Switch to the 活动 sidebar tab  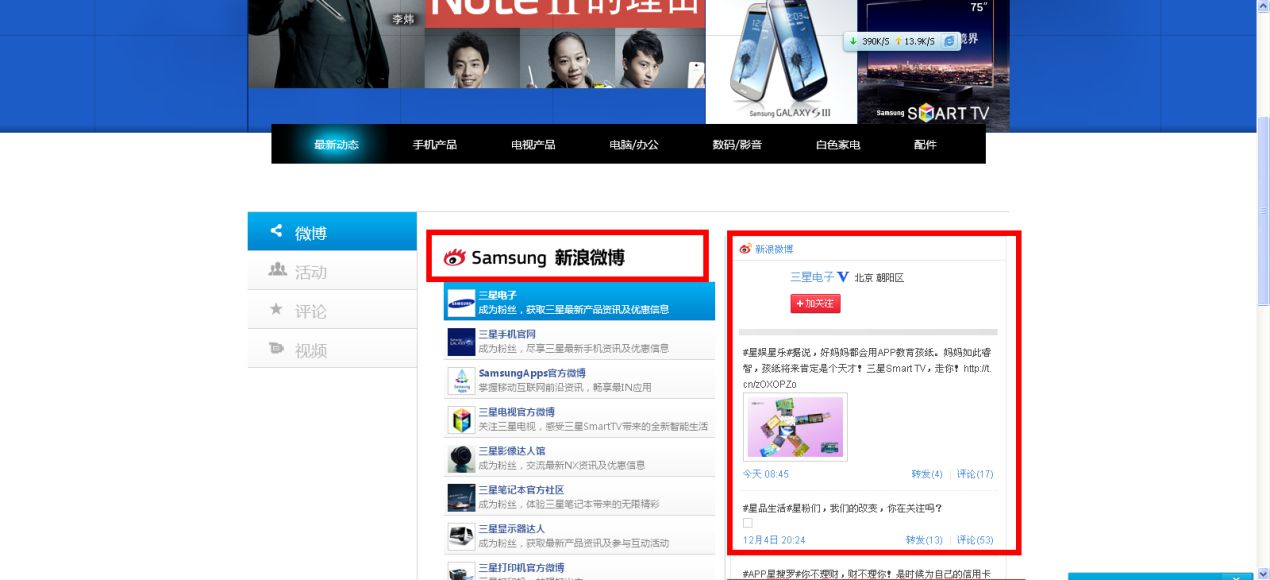(x=332, y=271)
